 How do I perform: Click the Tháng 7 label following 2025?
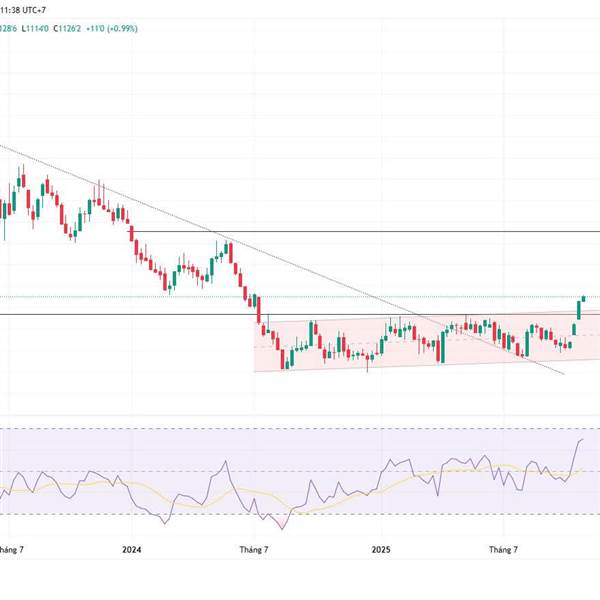point(504,549)
